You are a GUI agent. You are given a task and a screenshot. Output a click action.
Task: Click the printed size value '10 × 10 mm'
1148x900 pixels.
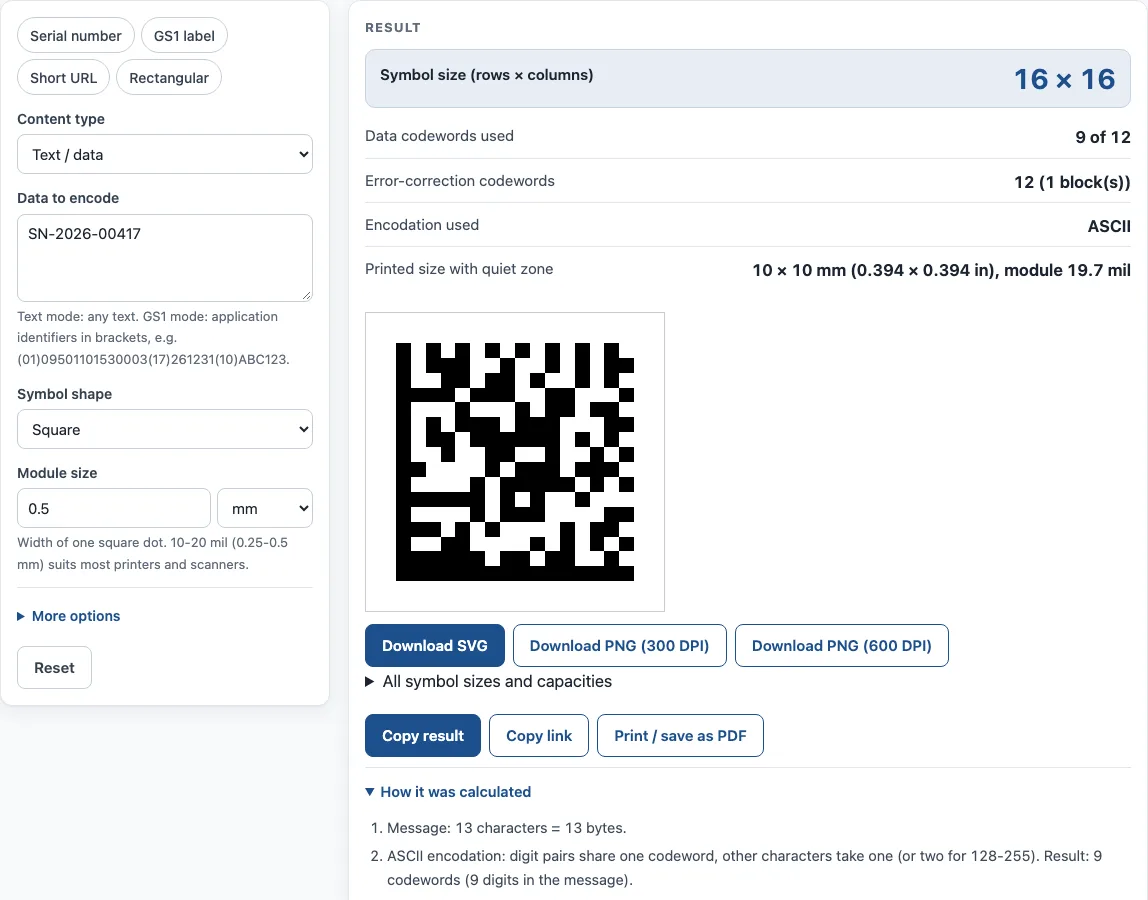point(942,270)
